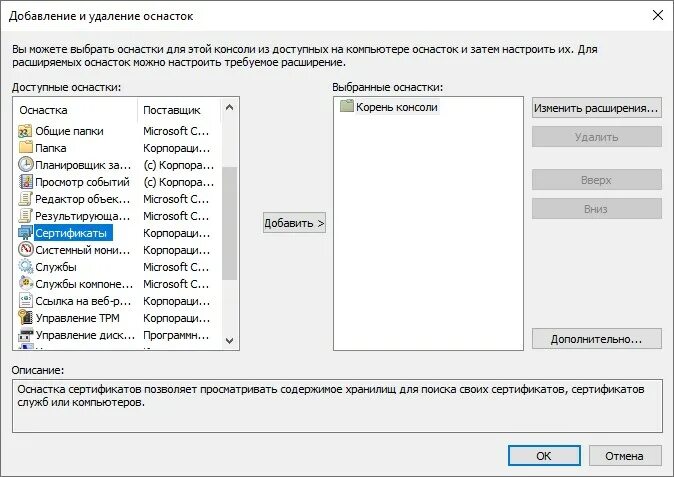Select the Ссылка на веб-ресурс icon
The image size is (674, 477).
[25, 301]
